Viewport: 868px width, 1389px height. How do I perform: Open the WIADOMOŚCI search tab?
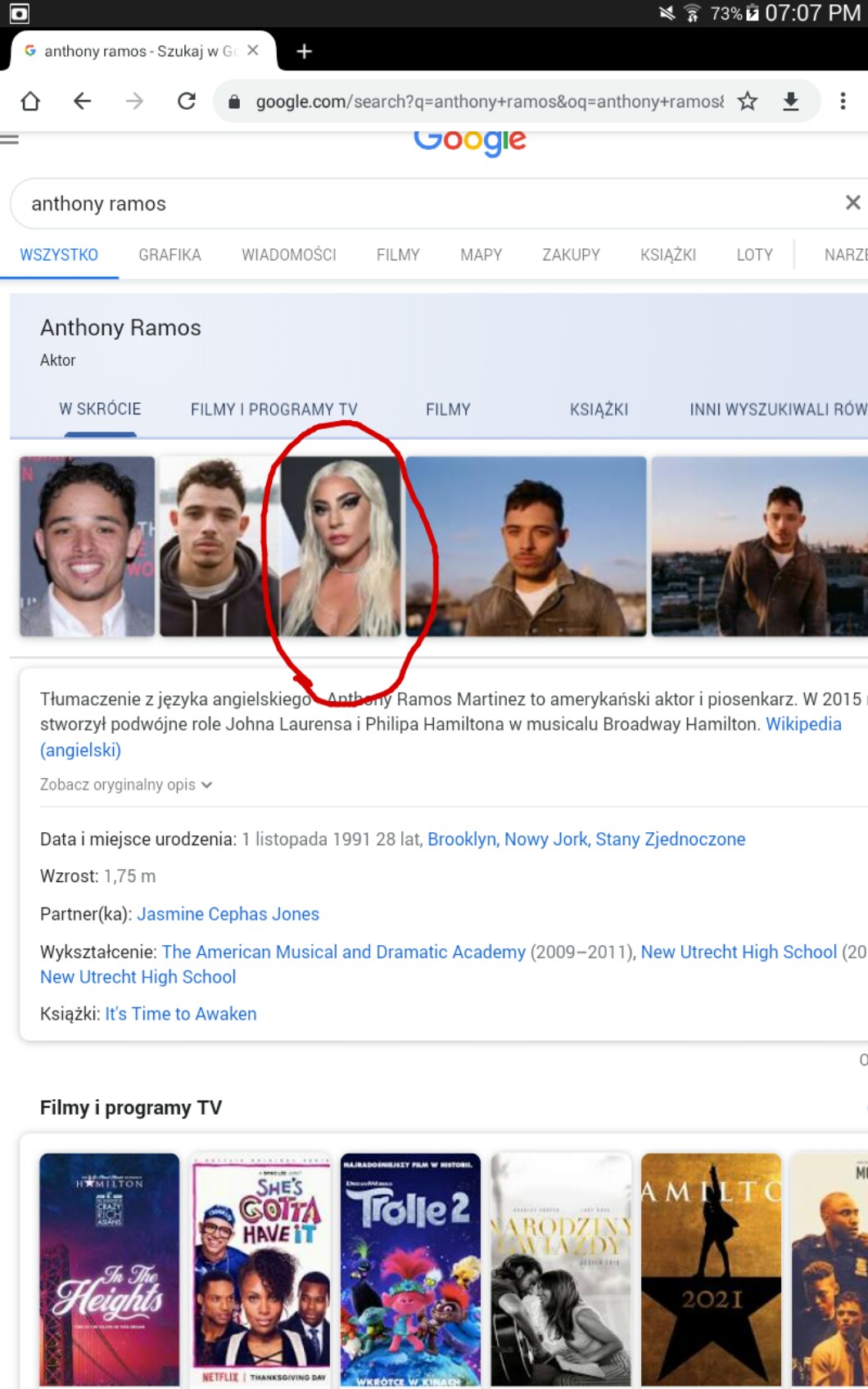288,255
